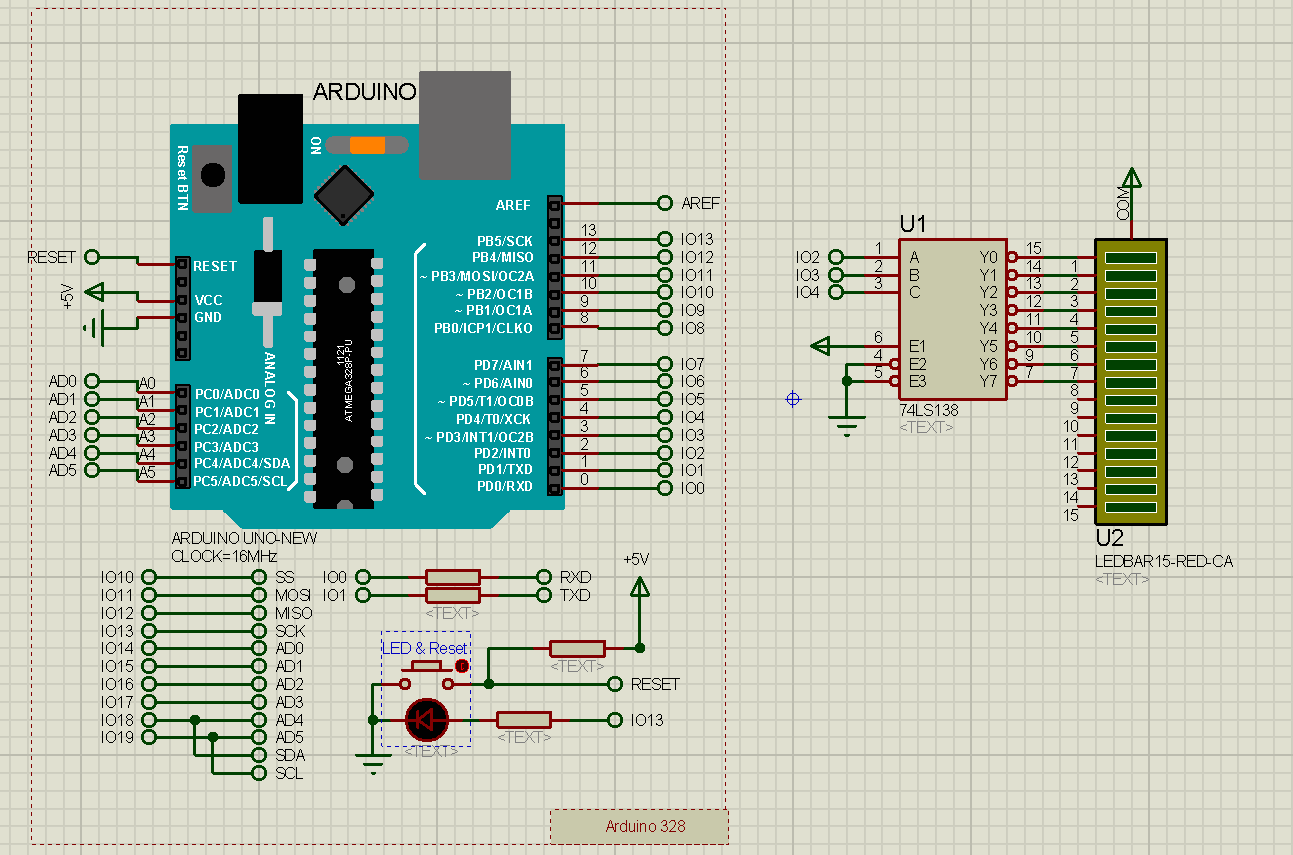Click the CLOCK=16MHz property text
This screenshot has width=1293, height=855.
point(224,555)
